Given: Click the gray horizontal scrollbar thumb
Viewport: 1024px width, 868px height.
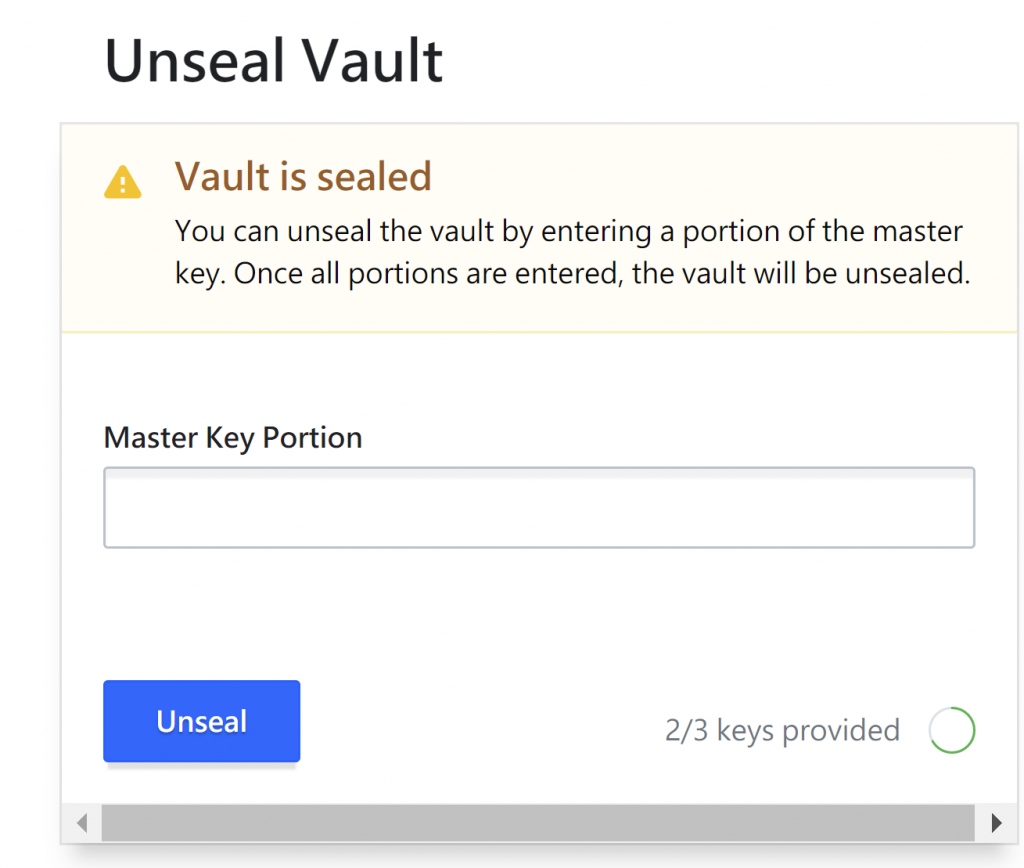Looking at the screenshot, I should point(538,823).
